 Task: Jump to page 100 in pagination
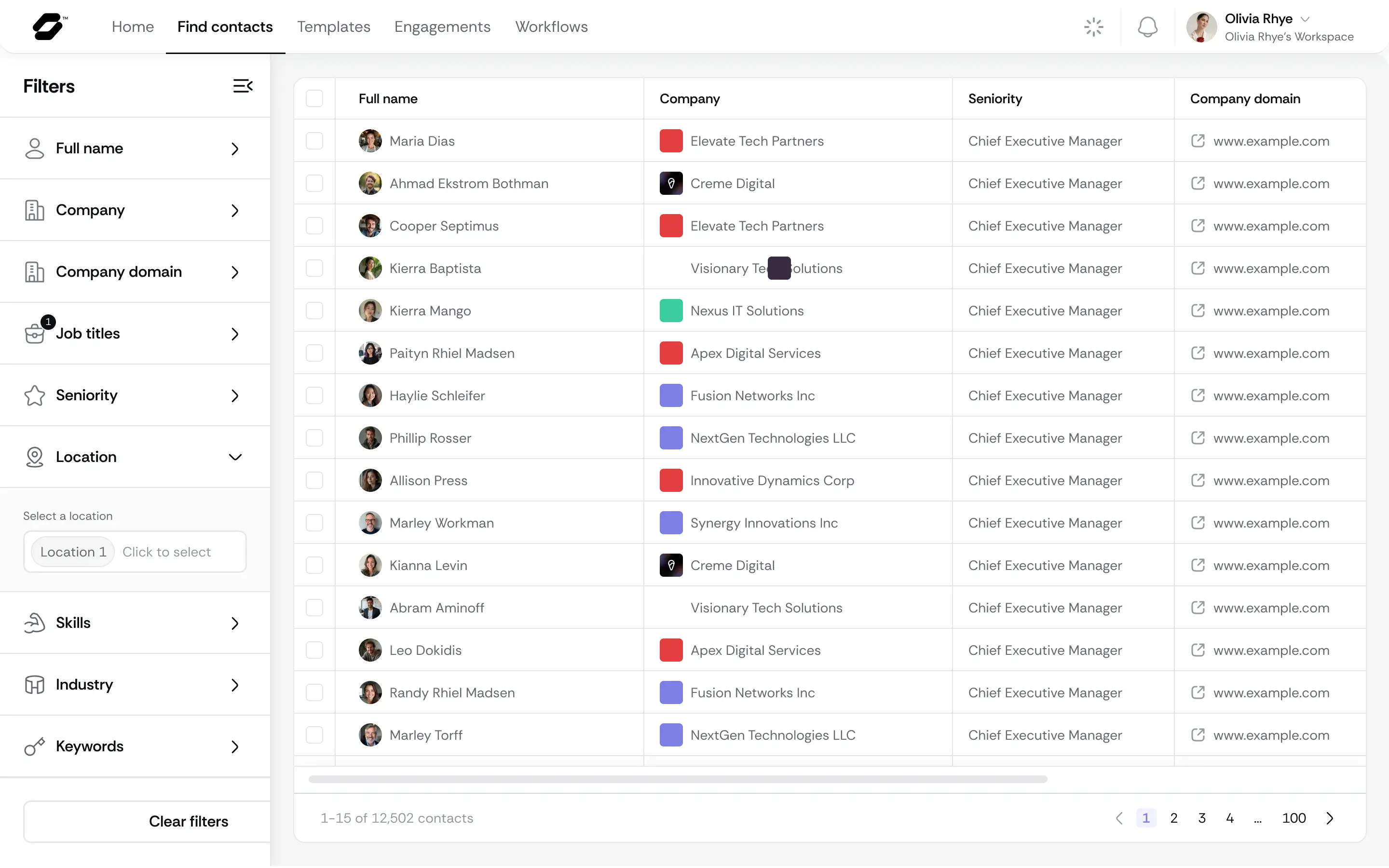[1294, 818]
